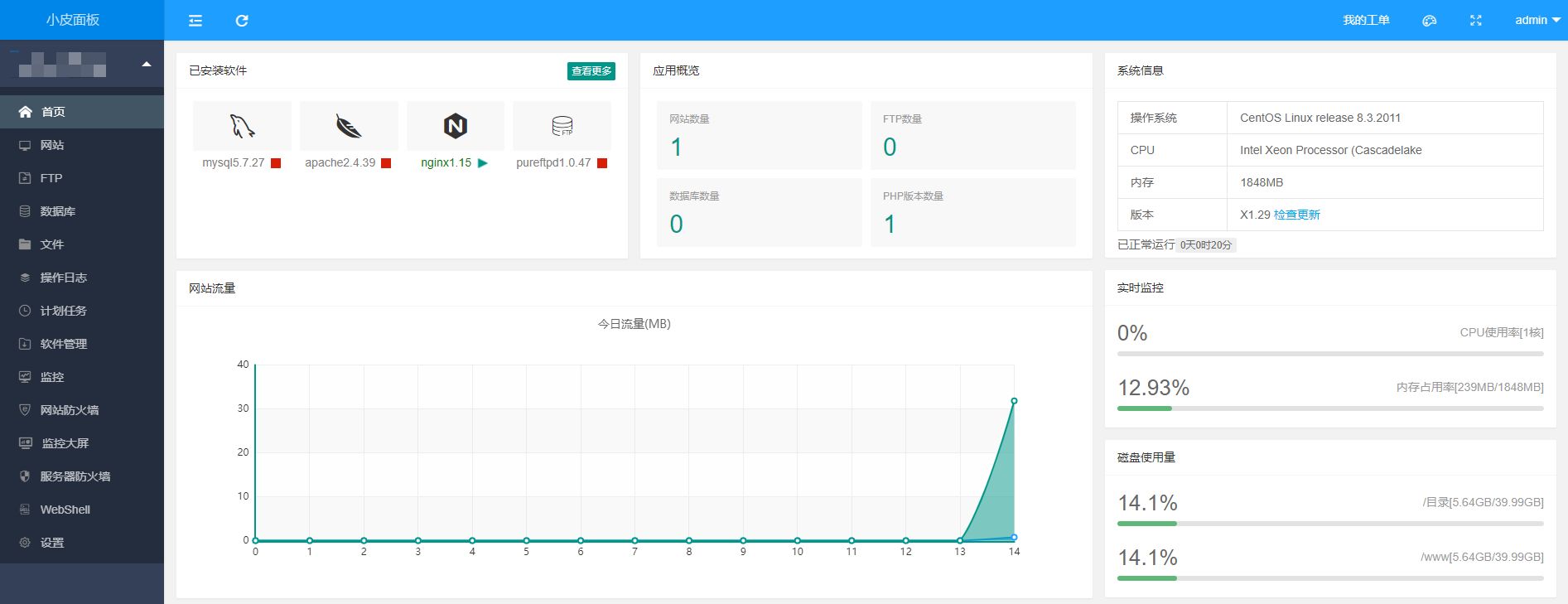Viewport: 1568px width, 604px height.
Task: Open the admin user dropdown
Action: point(1537,21)
